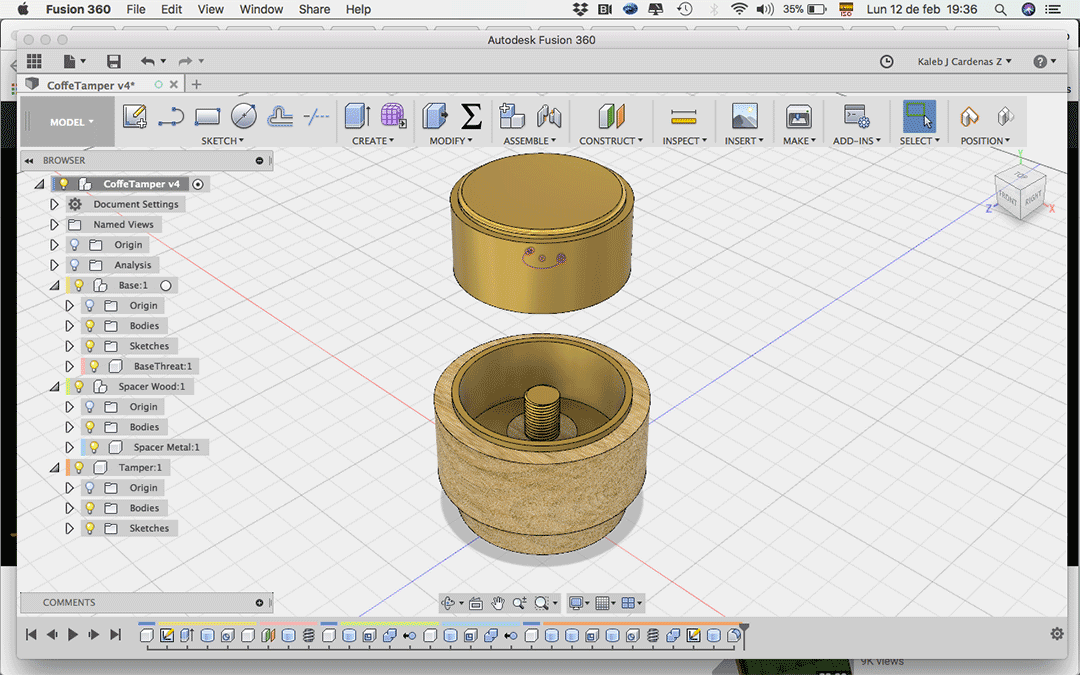1080x675 pixels.
Task: Toggle visibility of Spacer Metal:1
Action: (94, 447)
